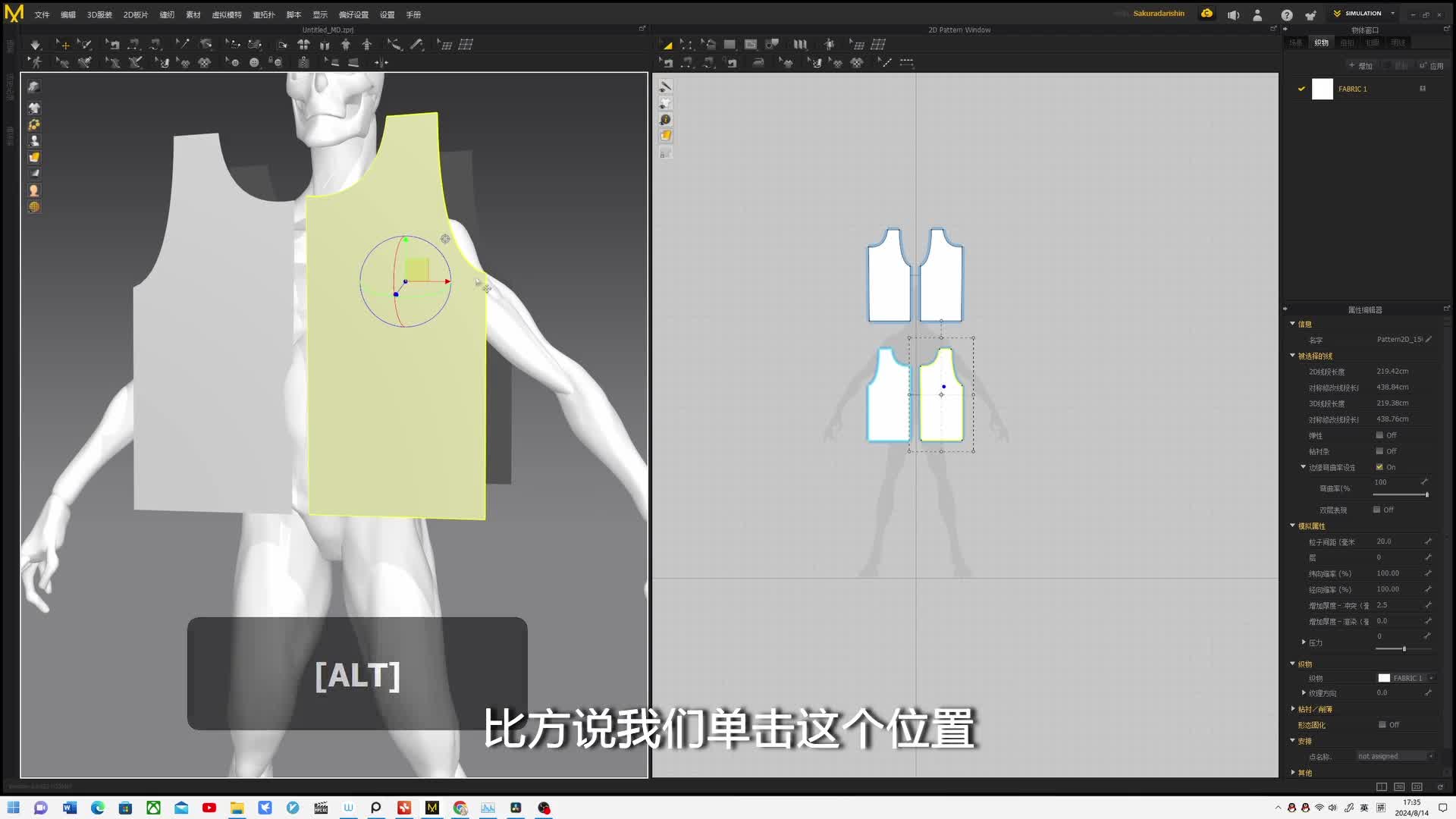Open the 文件 menu

[42, 14]
